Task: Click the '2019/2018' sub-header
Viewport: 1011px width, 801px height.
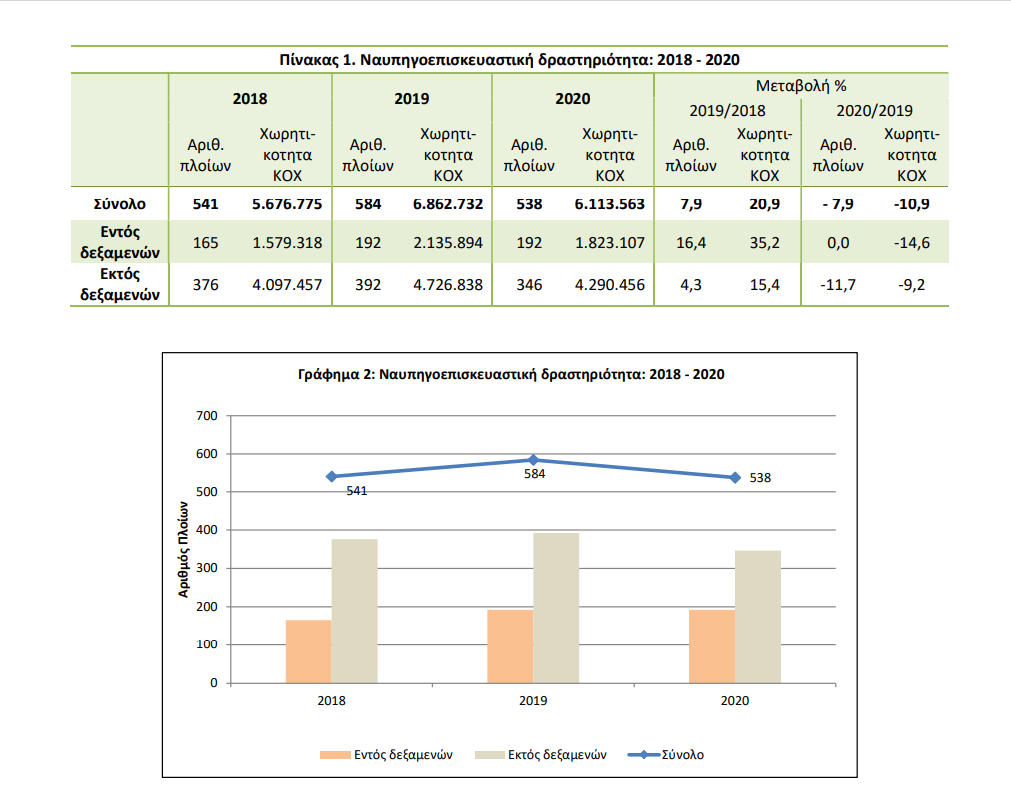Action: (x=727, y=111)
